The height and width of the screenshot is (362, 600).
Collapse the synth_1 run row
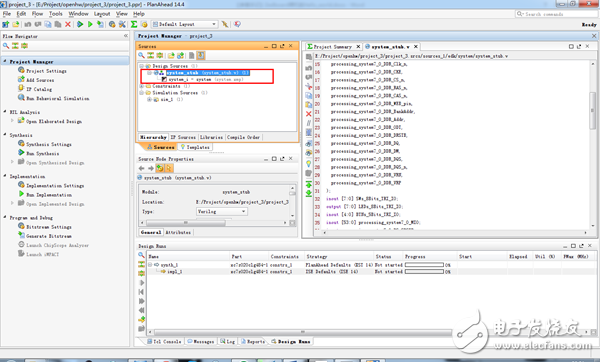(150, 265)
